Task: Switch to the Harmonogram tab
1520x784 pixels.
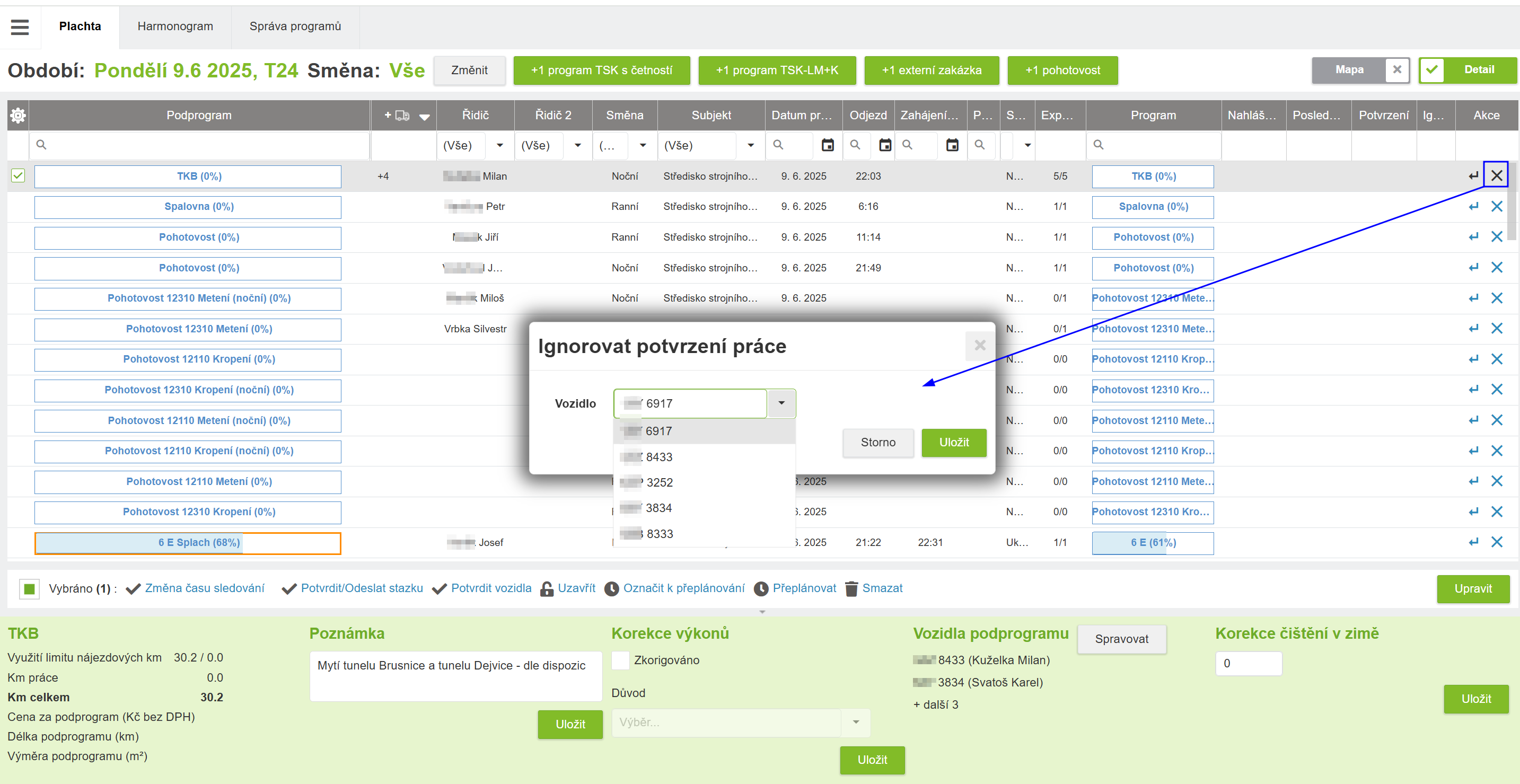Action: pyautogui.click(x=175, y=27)
